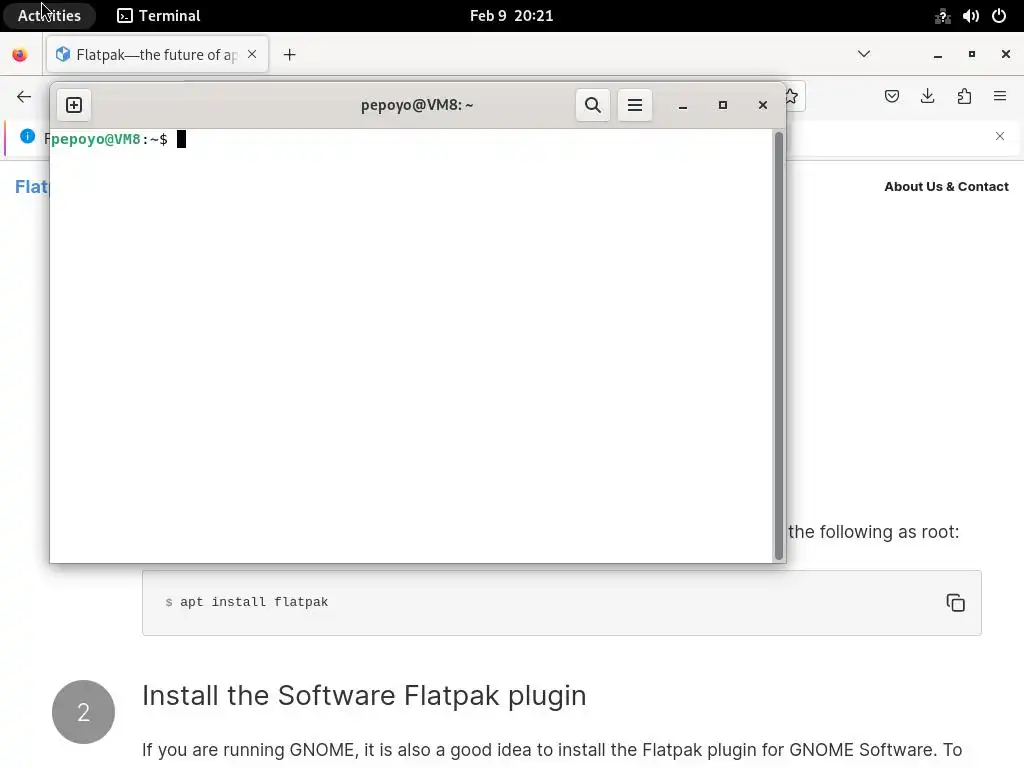Image resolution: width=1024 pixels, height=768 pixels.
Task: Maximize the terminal window
Action: pyautogui.click(x=722, y=105)
